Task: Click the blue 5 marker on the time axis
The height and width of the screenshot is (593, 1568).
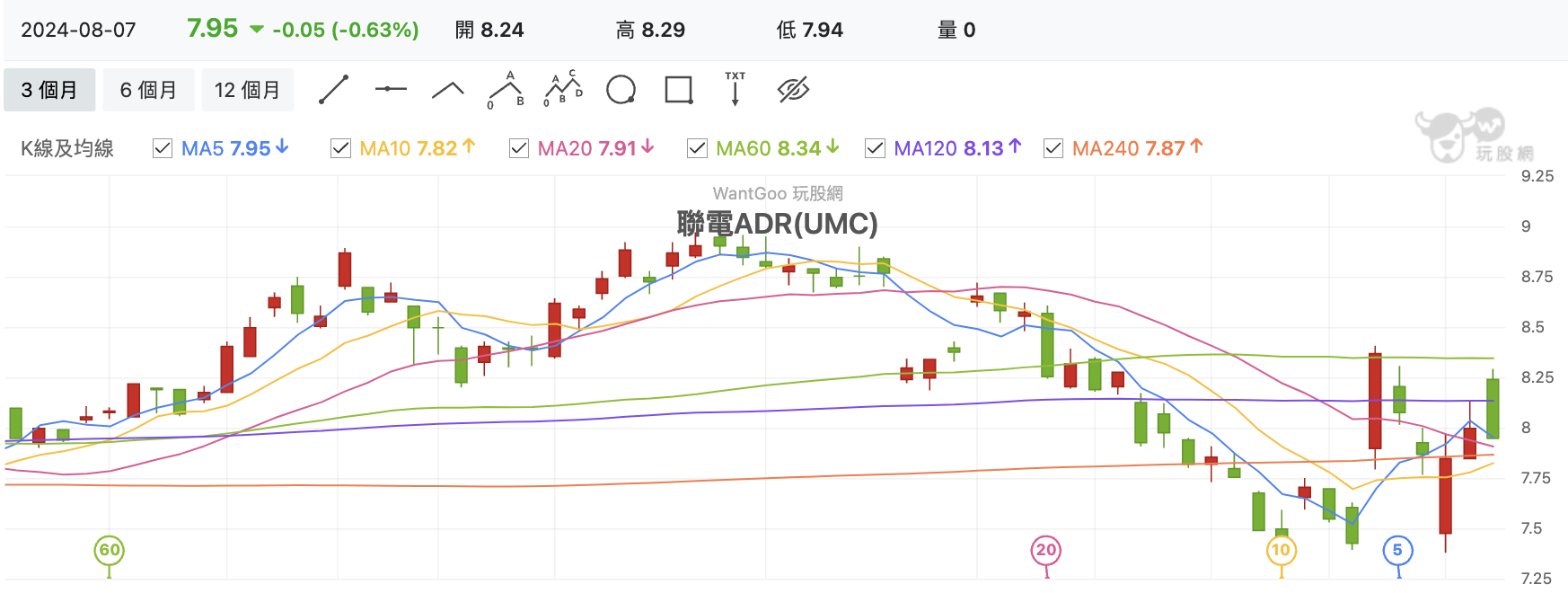Action: tap(1397, 551)
